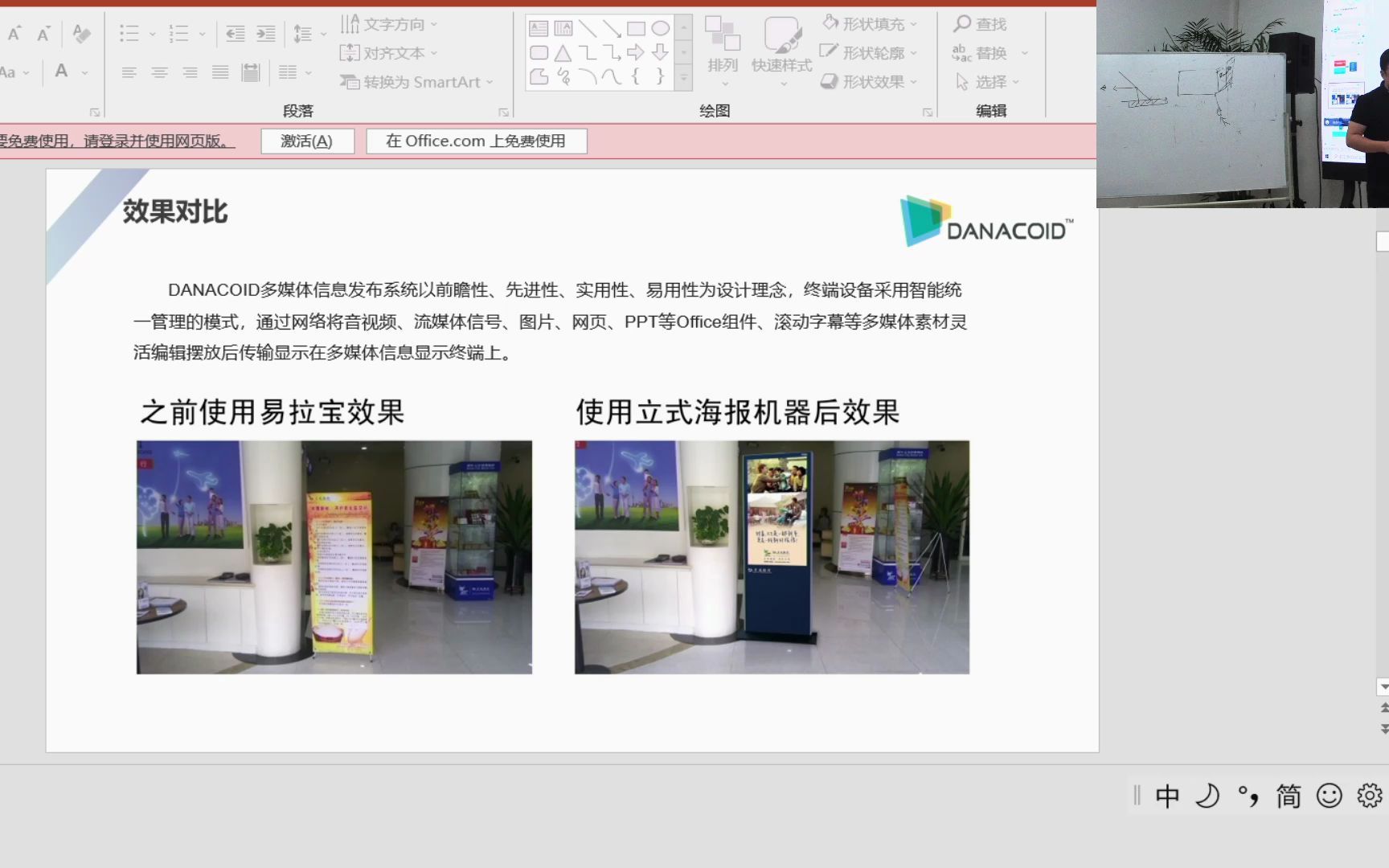Justify paragraph text
The height and width of the screenshot is (868, 1389).
click(220, 72)
